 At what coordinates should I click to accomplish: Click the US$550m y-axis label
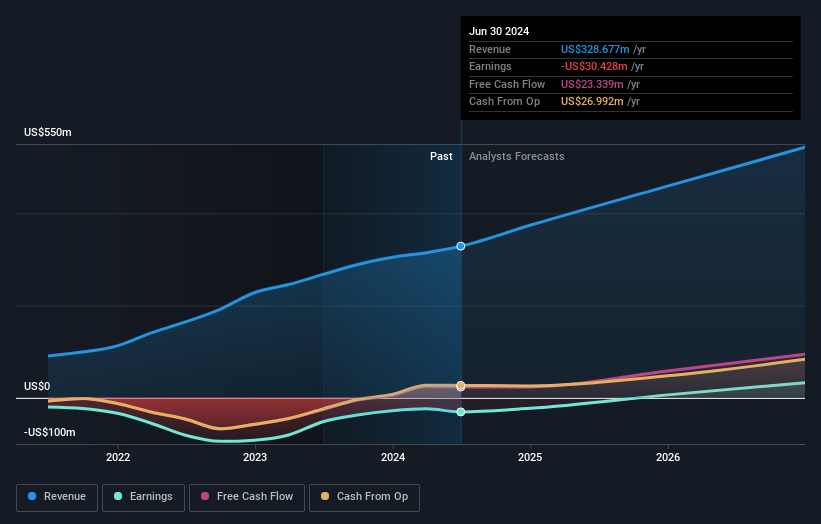pyautogui.click(x=48, y=132)
